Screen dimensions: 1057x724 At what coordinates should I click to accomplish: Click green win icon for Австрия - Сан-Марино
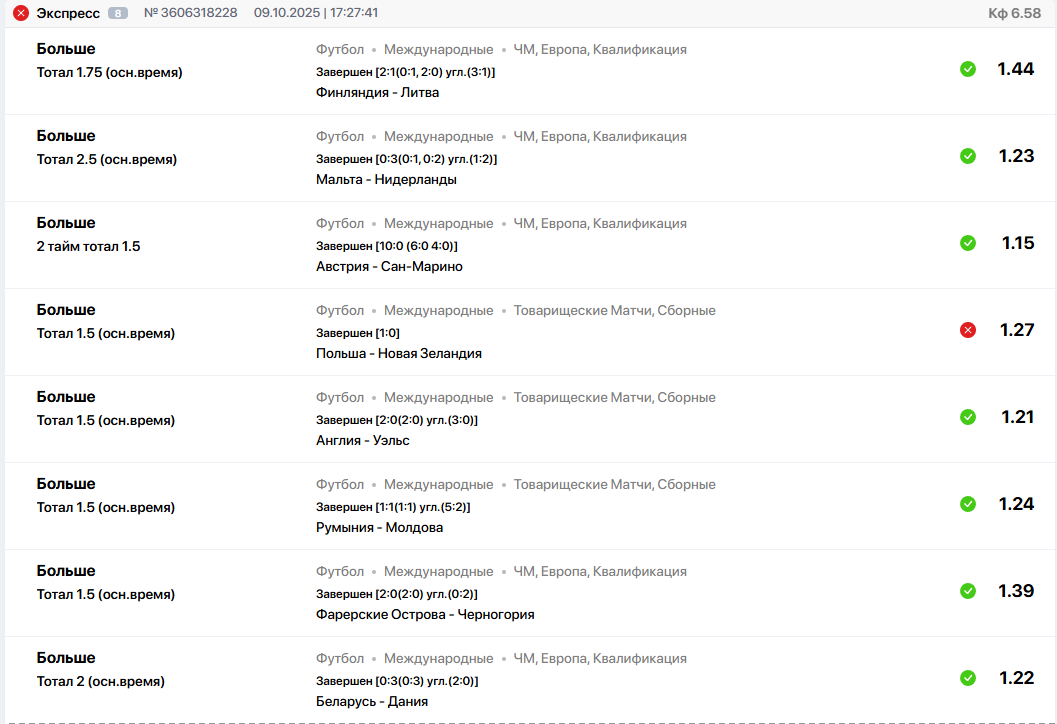tap(968, 243)
